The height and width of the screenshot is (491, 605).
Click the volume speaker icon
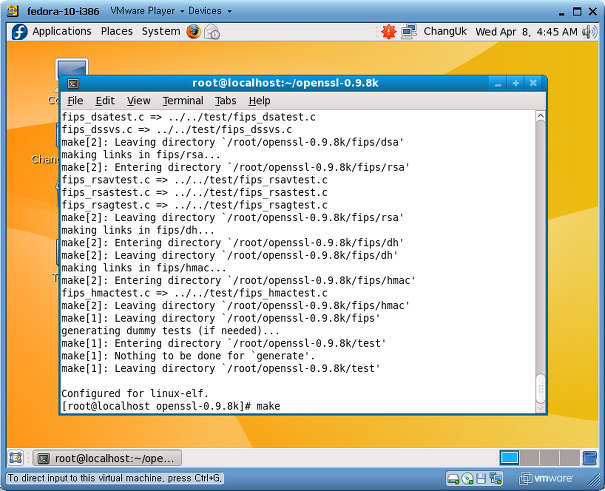click(x=589, y=32)
